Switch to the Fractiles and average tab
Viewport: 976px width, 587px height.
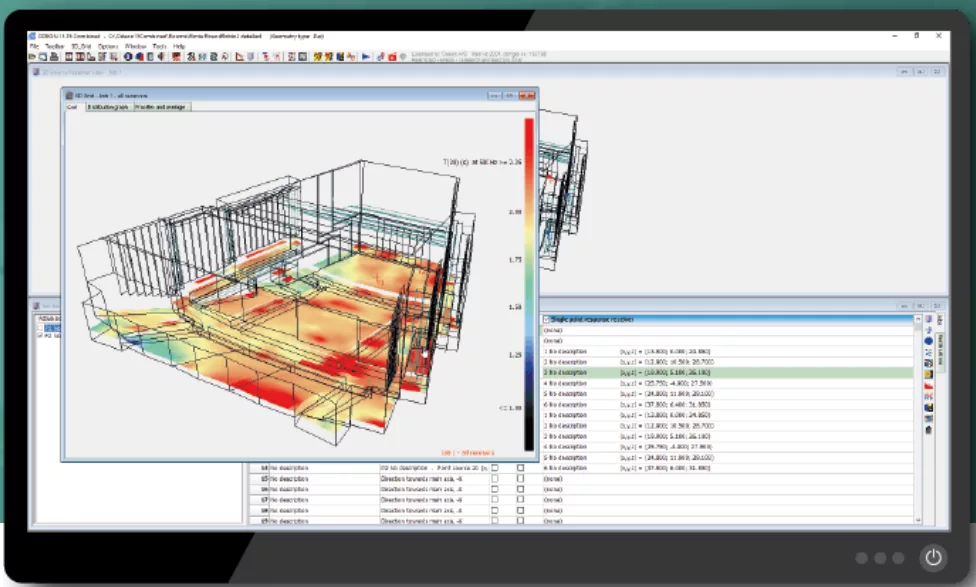click(x=161, y=107)
